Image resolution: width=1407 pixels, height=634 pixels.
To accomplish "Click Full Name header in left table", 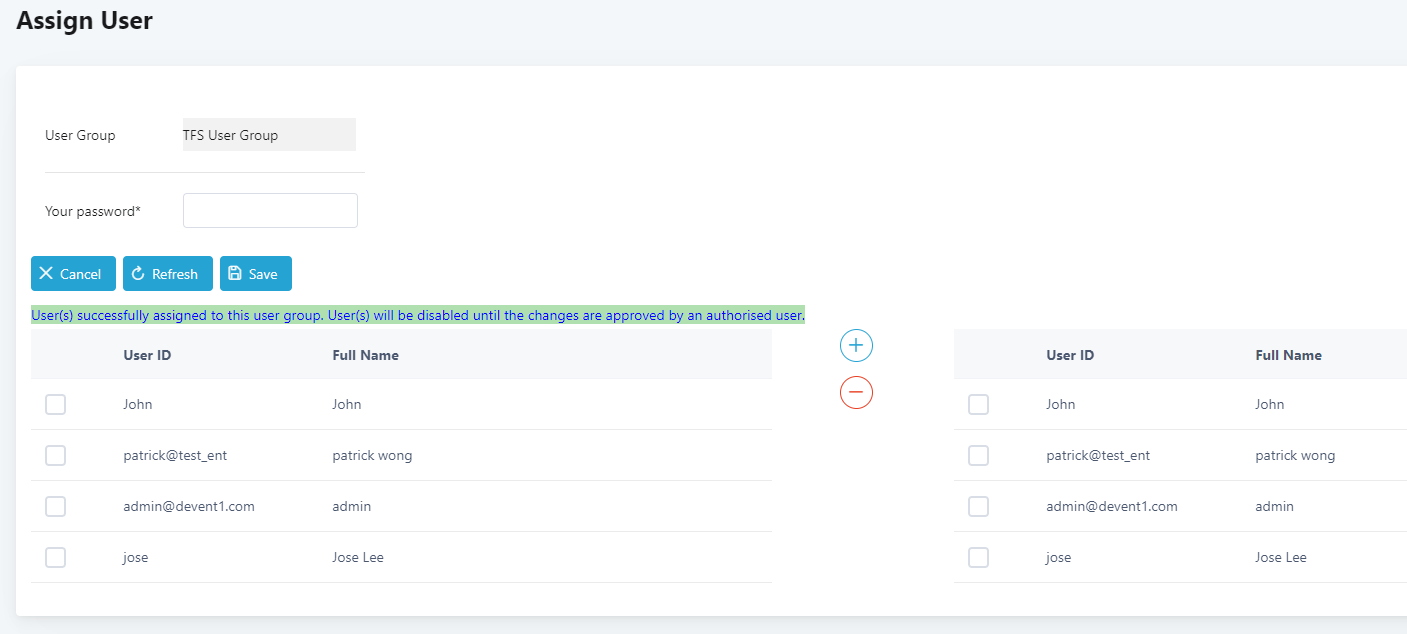I will coord(365,355).
